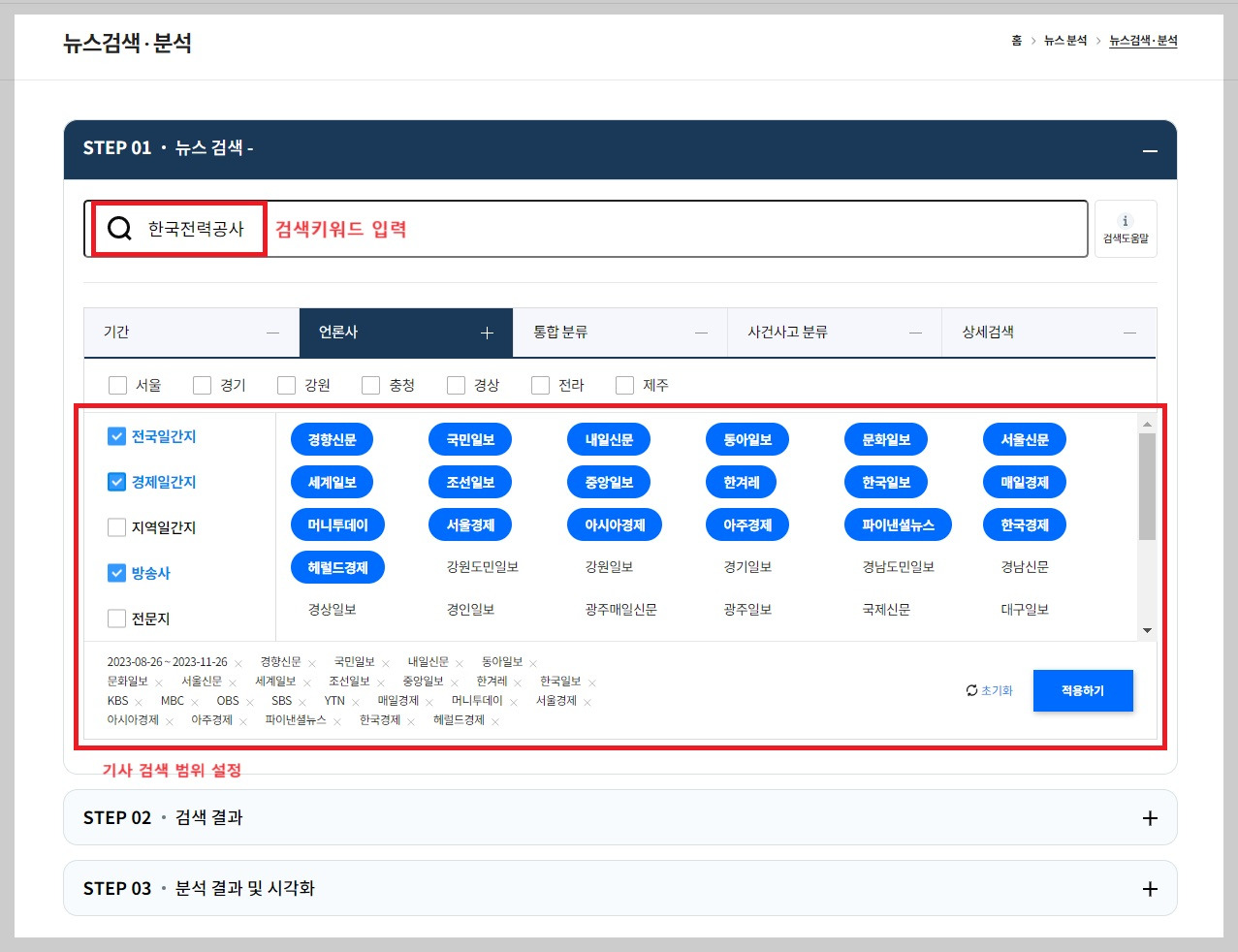Screen dimensions: 1238x952
Task: Check the 충청 region checkbox
Action: (x=371, y=386)
